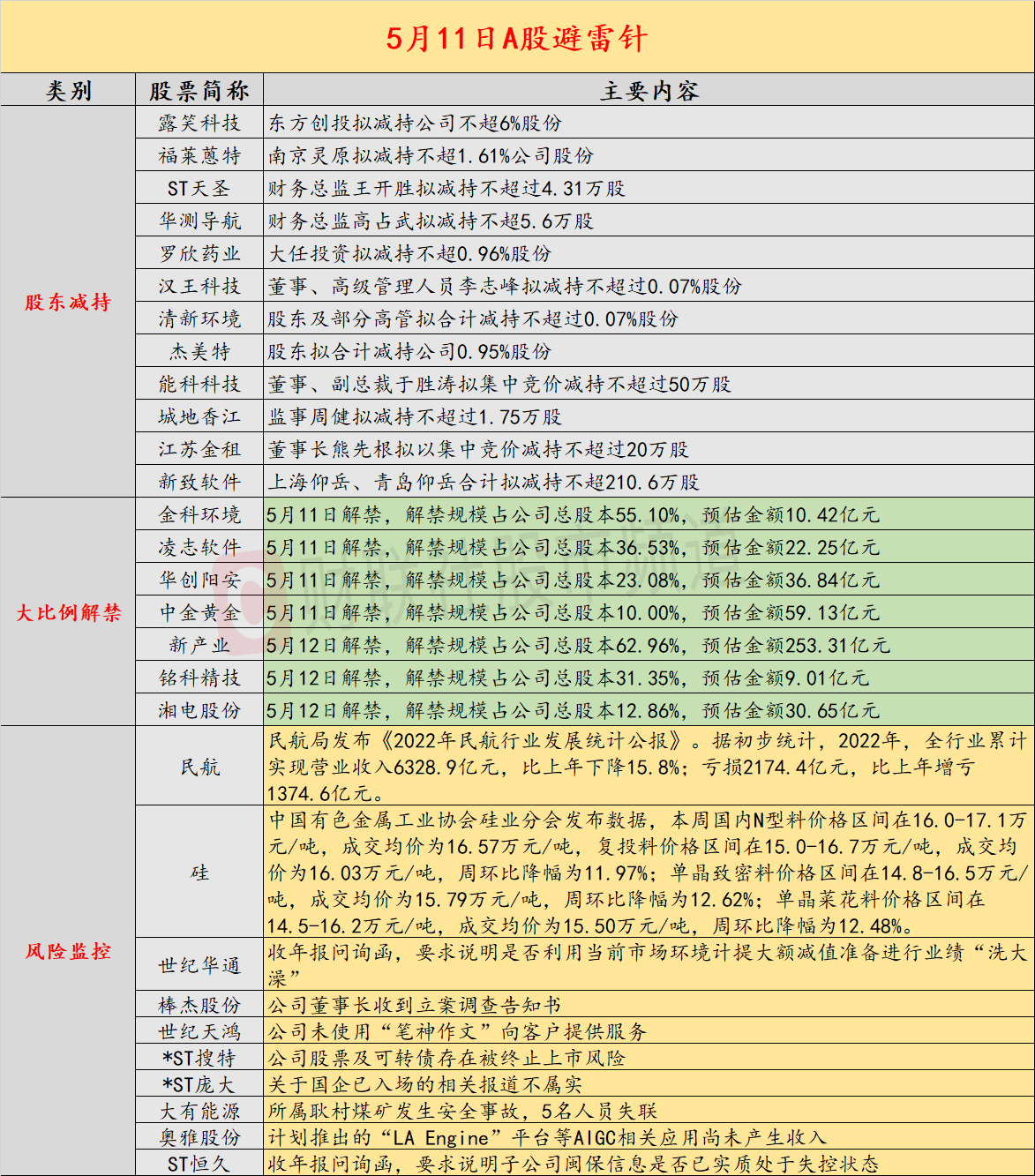Click text 股东拟合计减持公司0.95%股份

click(409, 351)
